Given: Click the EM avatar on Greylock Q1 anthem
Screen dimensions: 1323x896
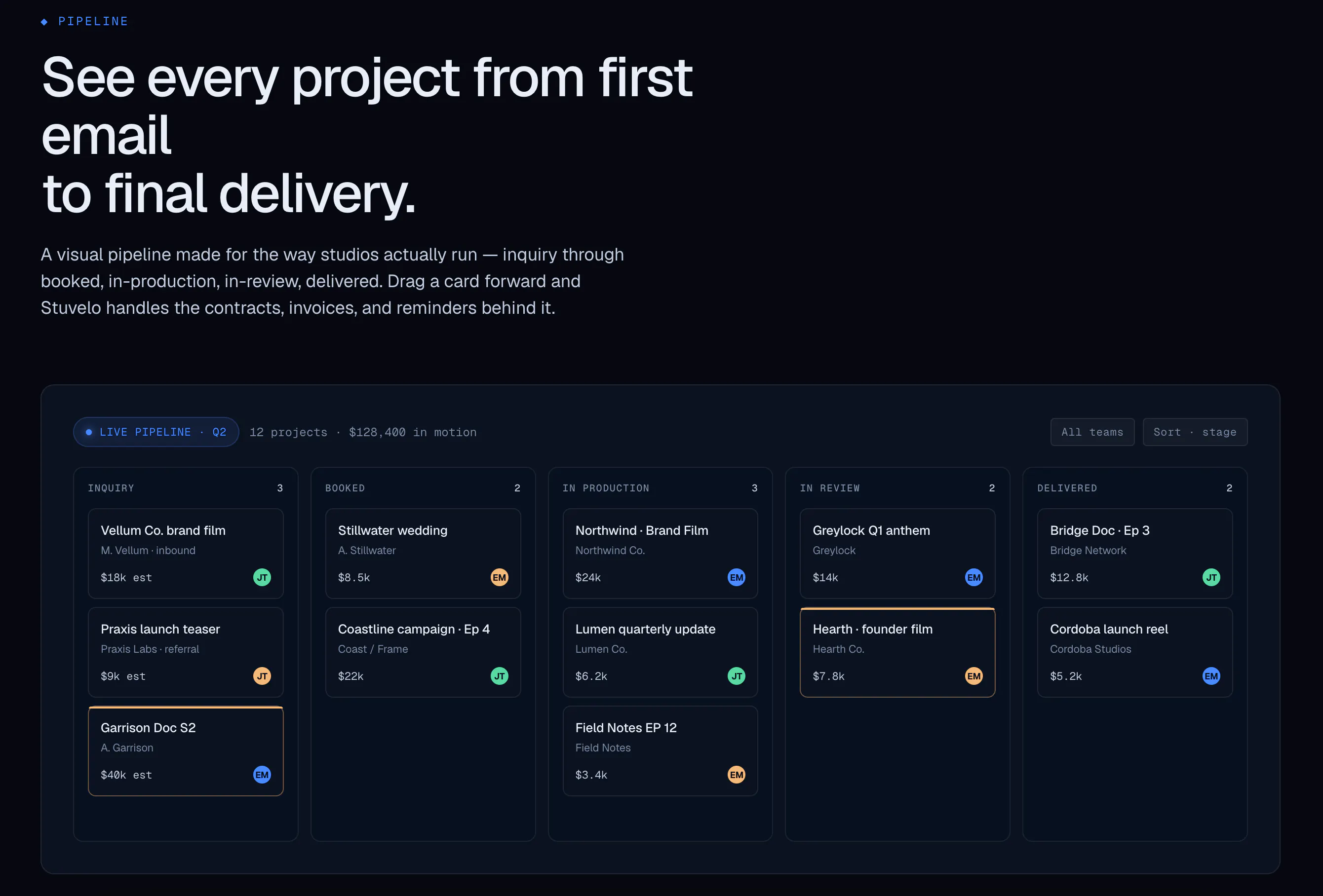Looking at the screenshot, I should click(x=974, y=577).
